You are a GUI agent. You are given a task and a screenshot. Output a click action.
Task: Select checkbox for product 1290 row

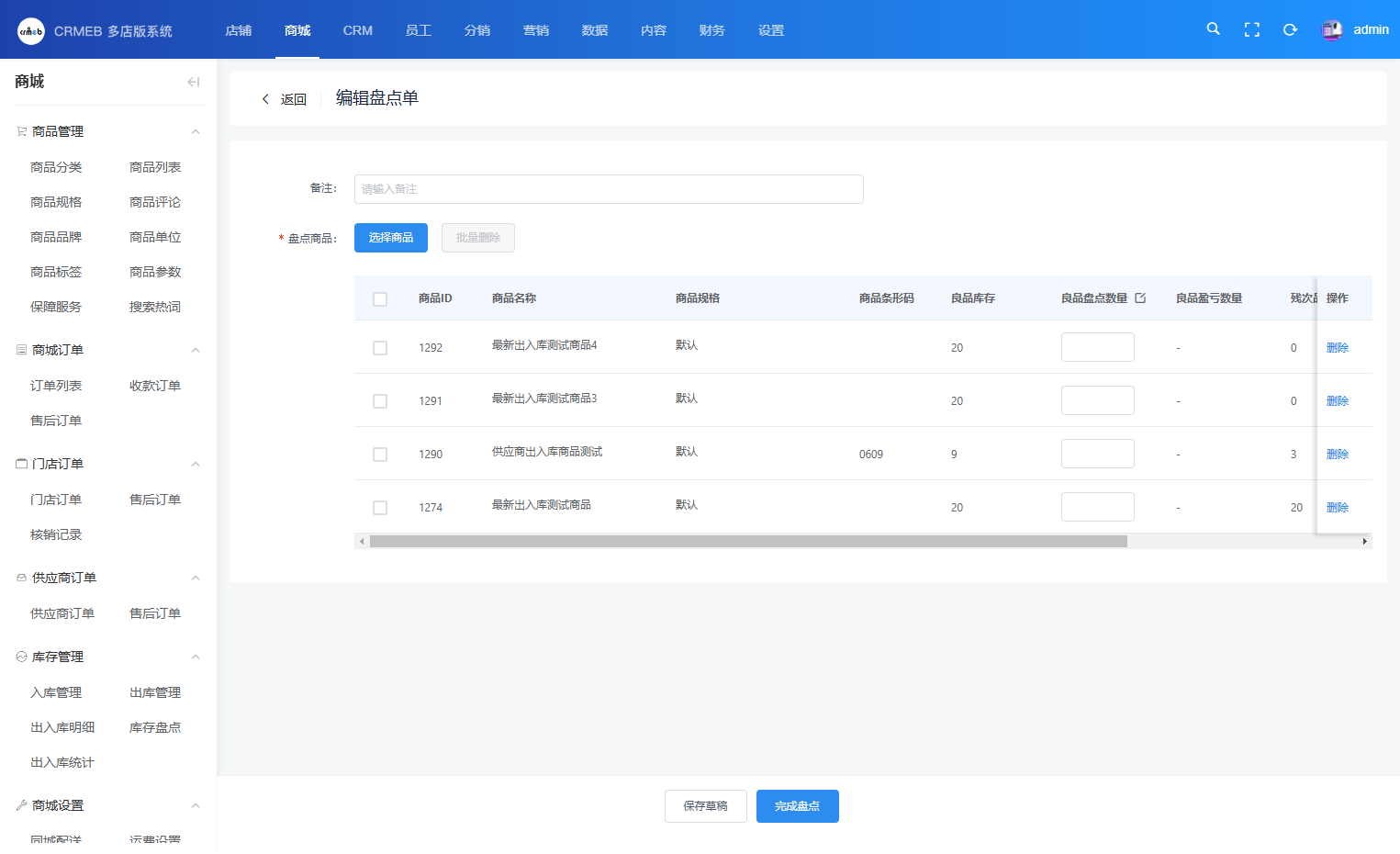tap(380, 455)
